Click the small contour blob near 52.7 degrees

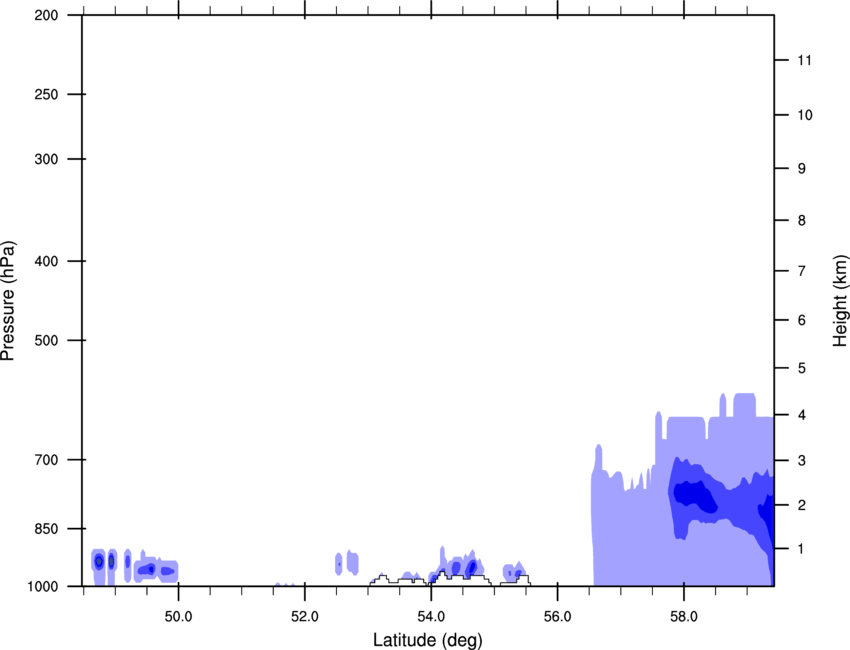coord(352,563)
